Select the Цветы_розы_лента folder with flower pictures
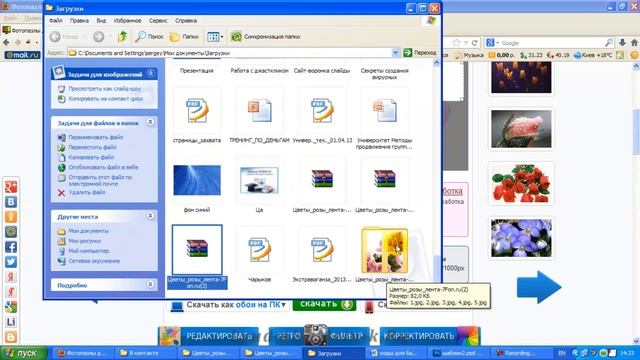 coord(384,250)
